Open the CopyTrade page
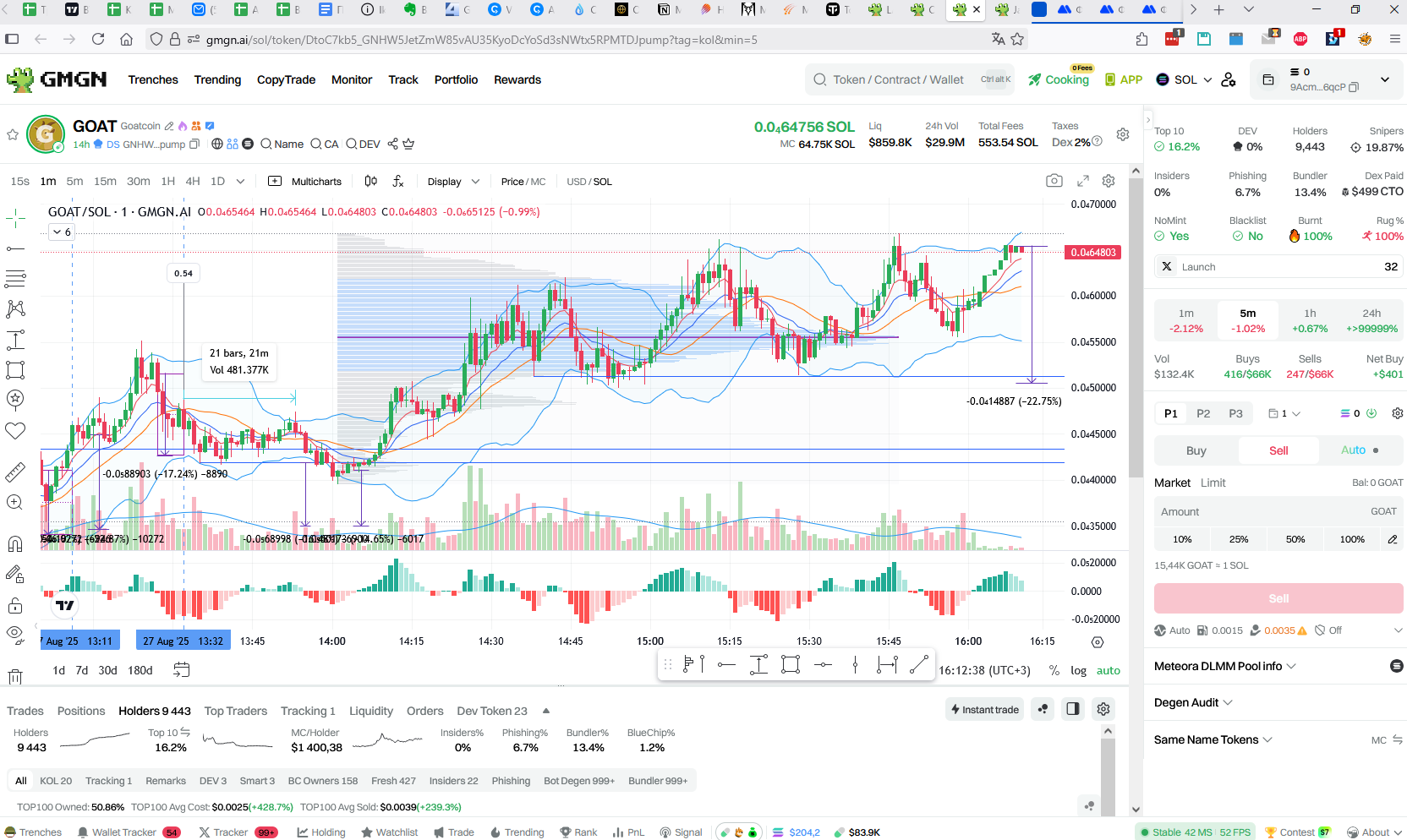The height and width of the screenshot is (840, 1407). [286, 79]
